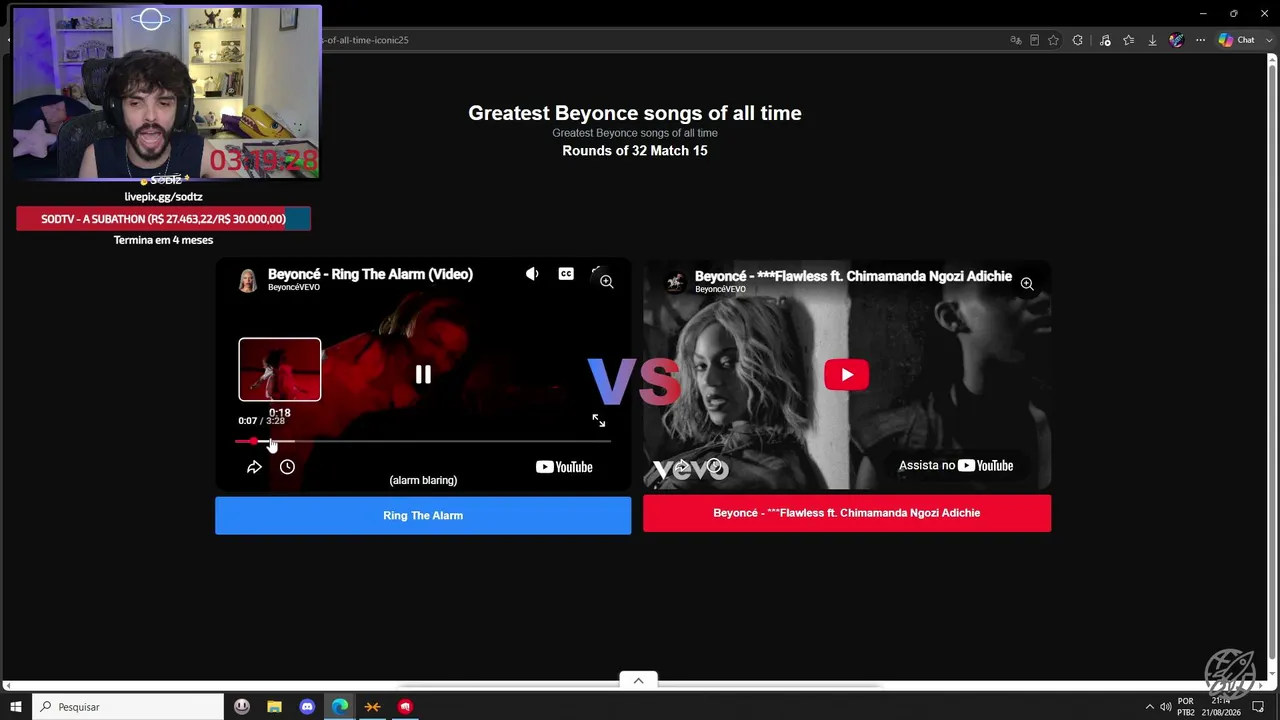Screen dimensions: 1280x720
Task: Open YouTube logo on Ring The Alarm player
Action: 564,467
